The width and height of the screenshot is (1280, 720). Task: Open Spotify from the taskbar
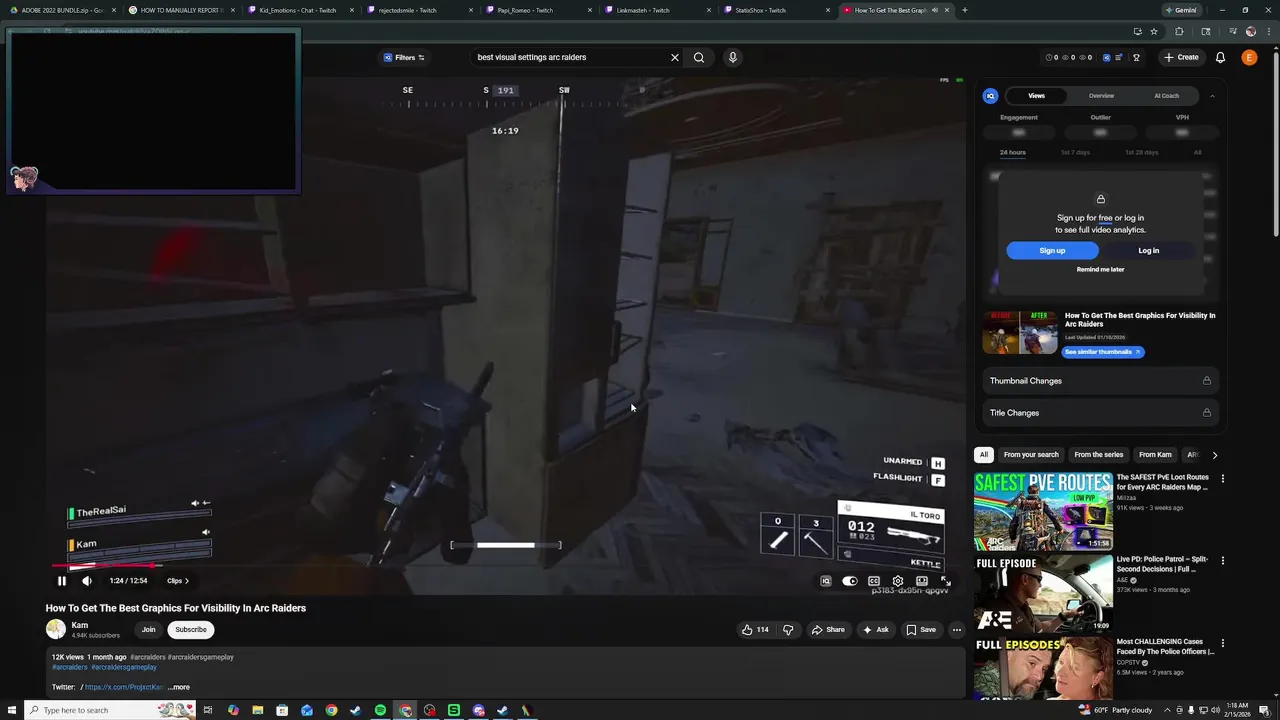(x=380, y=710)
